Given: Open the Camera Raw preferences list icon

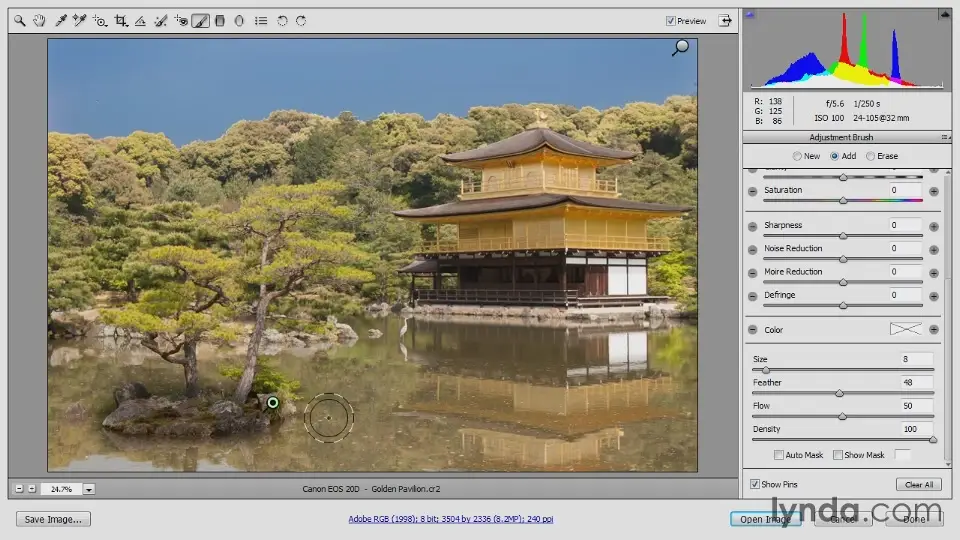Looking at the screenshot, I should tap(260, 20).
